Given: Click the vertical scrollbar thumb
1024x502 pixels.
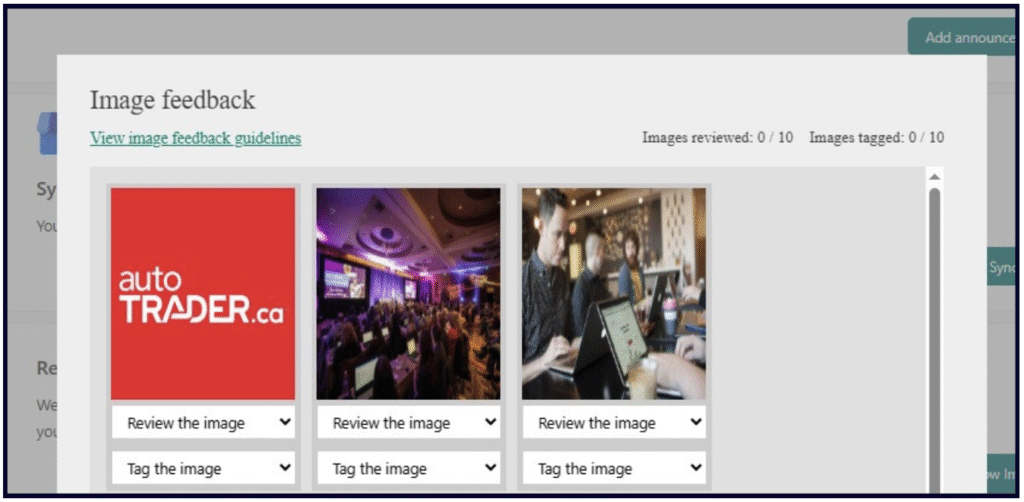Looking at the screenshot, I should (x=934, y=330).
